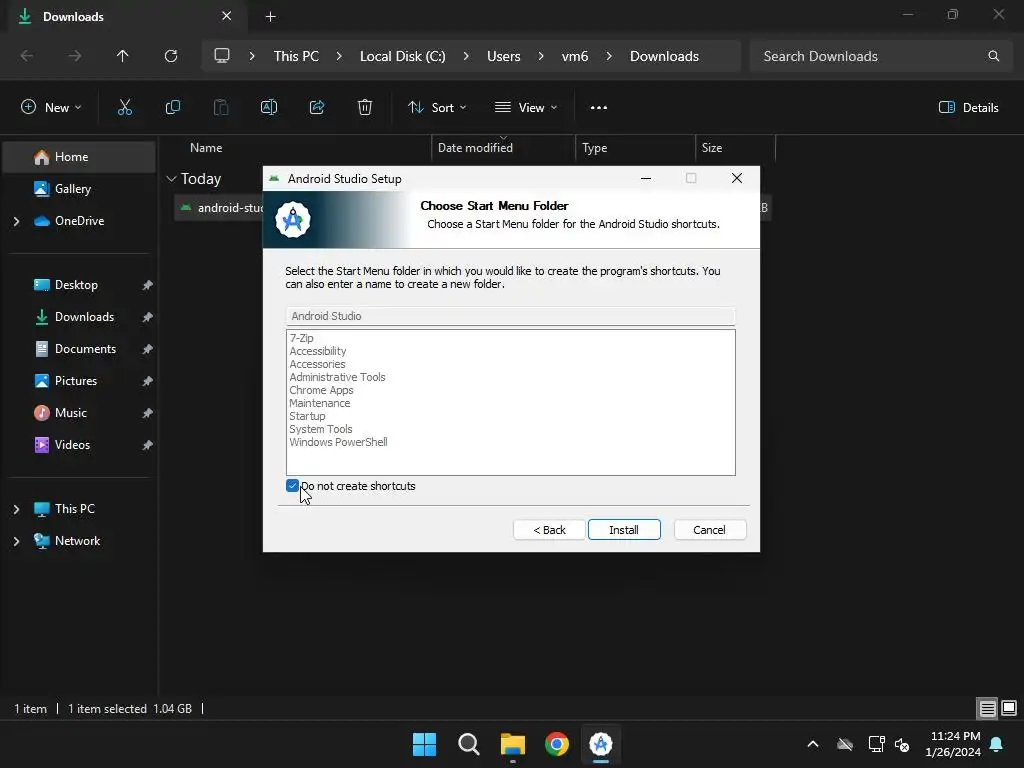Viewport: 1024px width, 768px height.
Task: Open the Windows Start button
Action: click(424, 744)
